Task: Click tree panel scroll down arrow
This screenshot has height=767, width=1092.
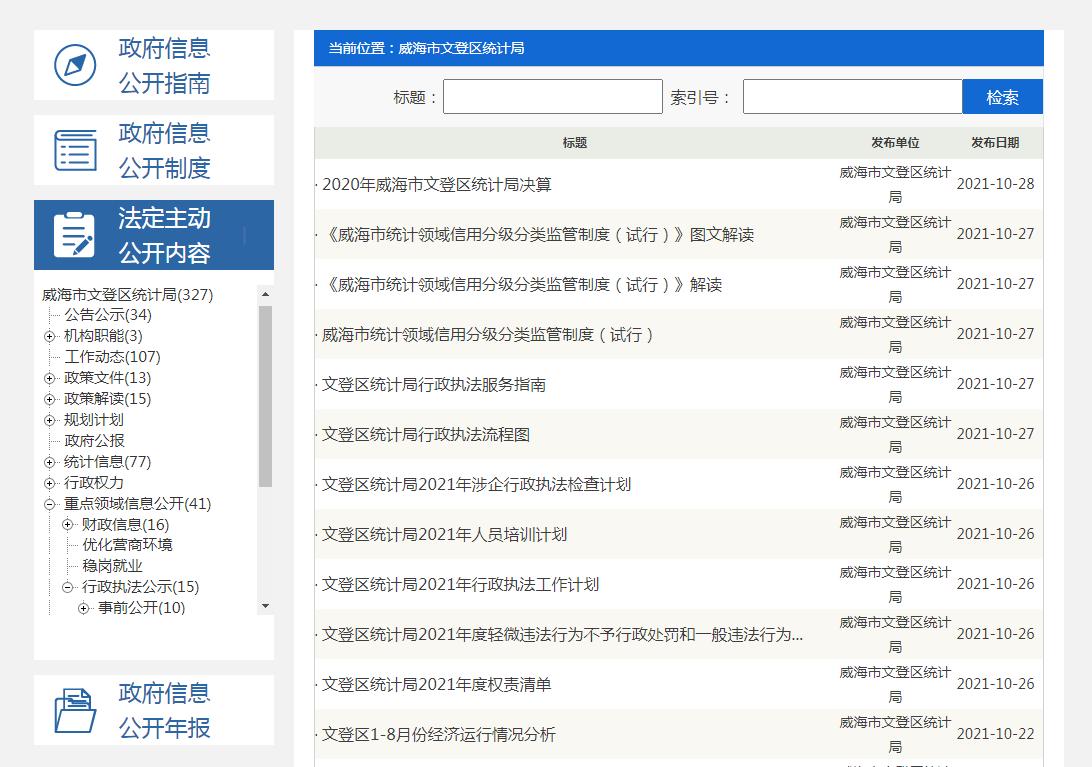Action: click(265, 606)
